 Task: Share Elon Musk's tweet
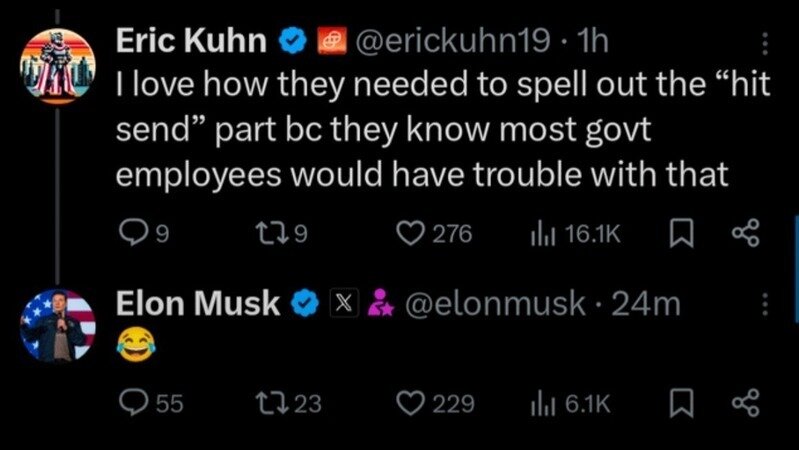[x=745, y=403]
